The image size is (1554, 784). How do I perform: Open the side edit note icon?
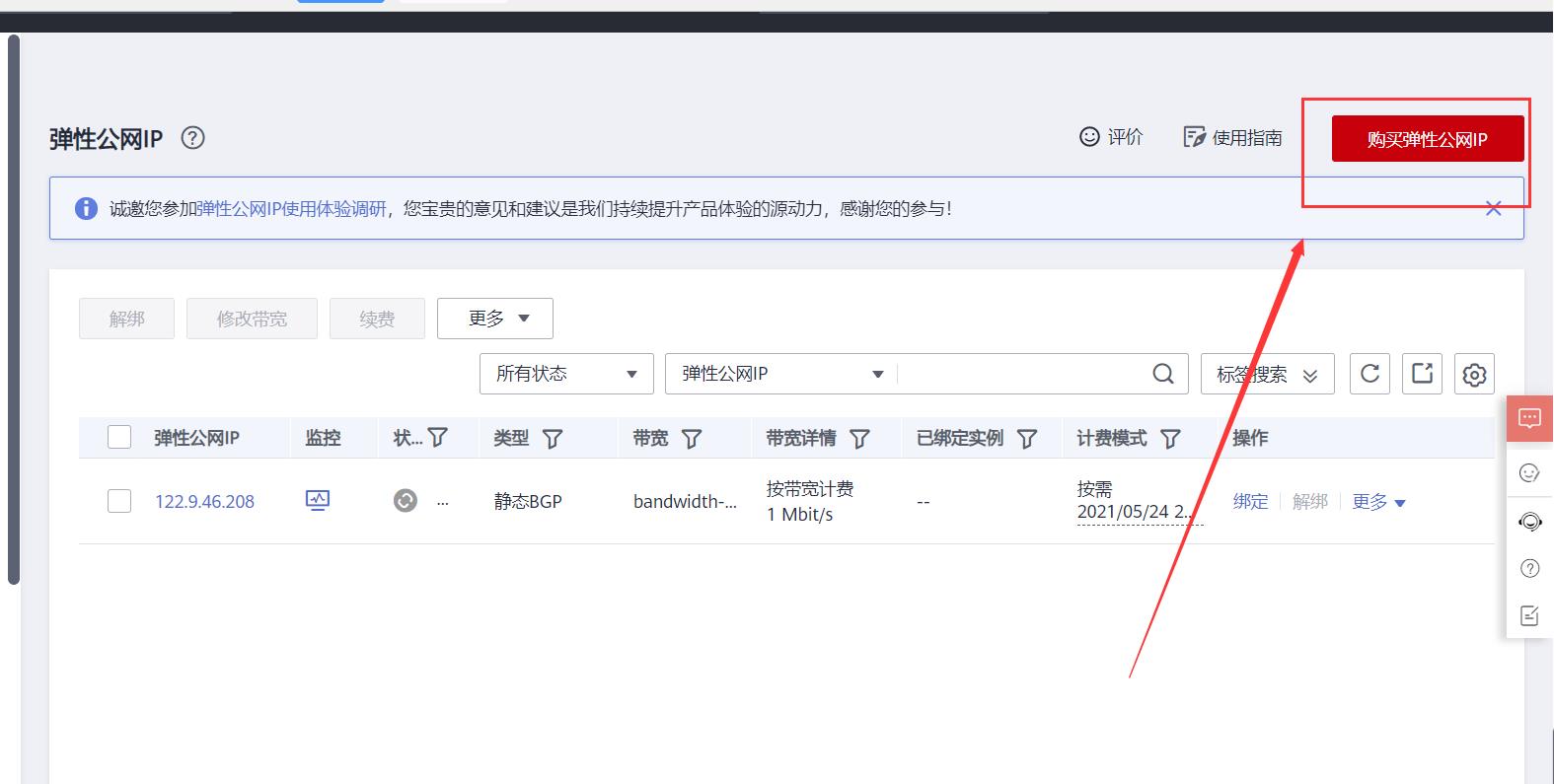pos(1529,615)
